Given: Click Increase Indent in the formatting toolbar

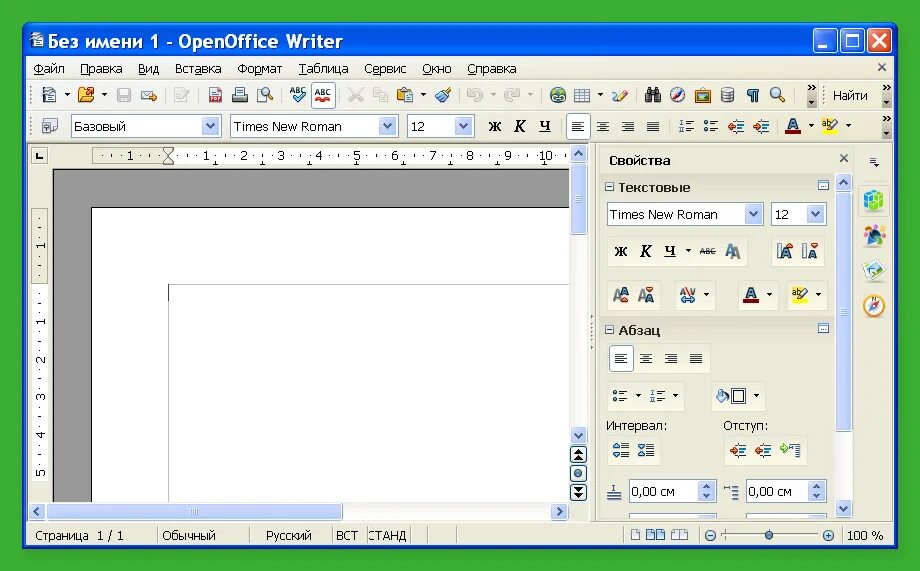Looking at the screenshot, I should pyautogui.click(x=761, y=126).
